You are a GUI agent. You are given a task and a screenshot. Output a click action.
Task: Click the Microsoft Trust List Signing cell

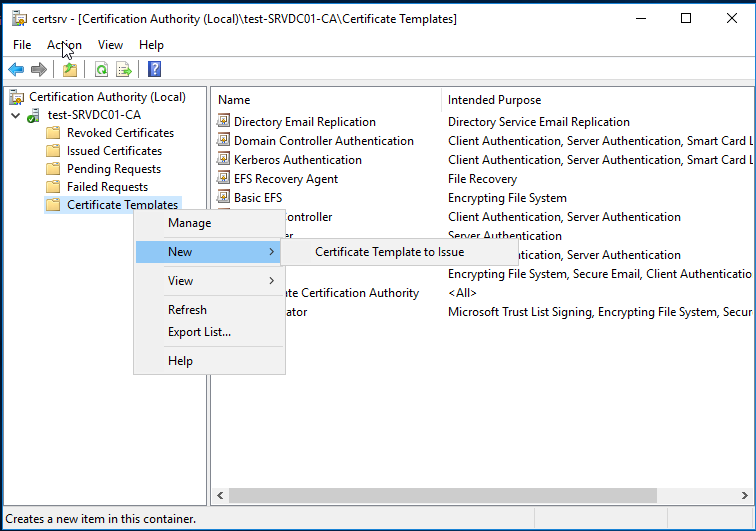600,312
